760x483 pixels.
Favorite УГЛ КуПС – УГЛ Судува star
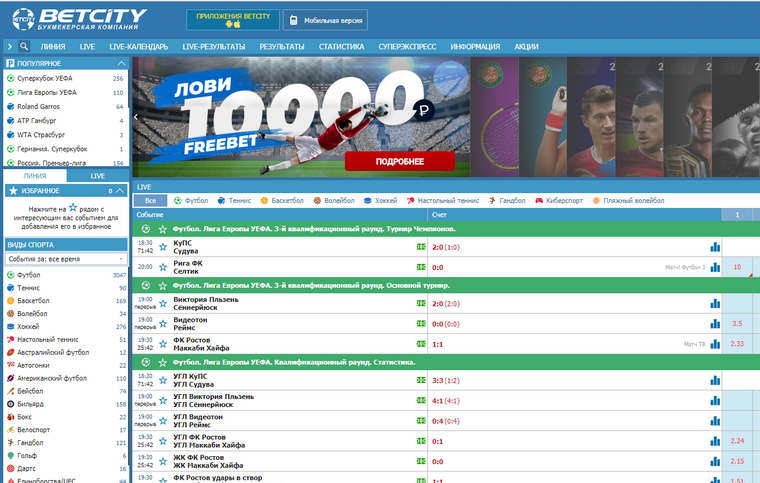(163, 380)
